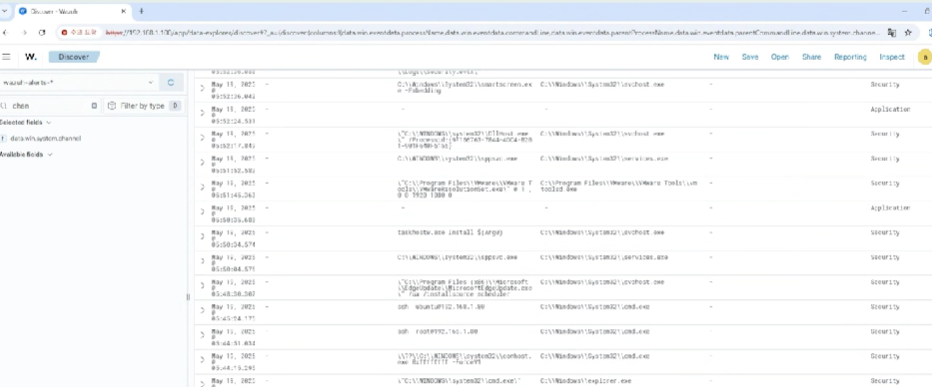Click Application channel in 05:50:35 row
The width and height of the screenshot is (932, 387).
click(x=890, y=208)
